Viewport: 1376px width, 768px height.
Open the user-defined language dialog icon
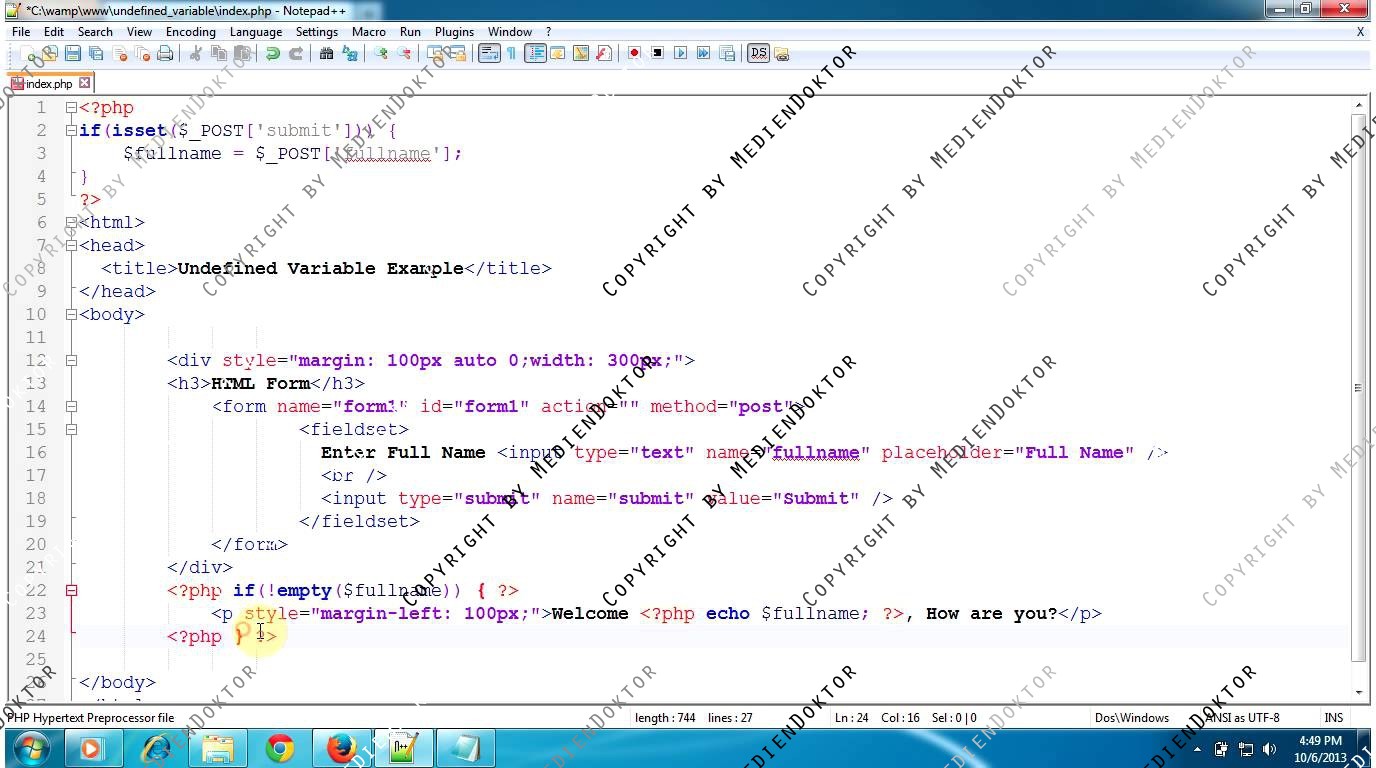pyautogui.click(x=557, y=53)
